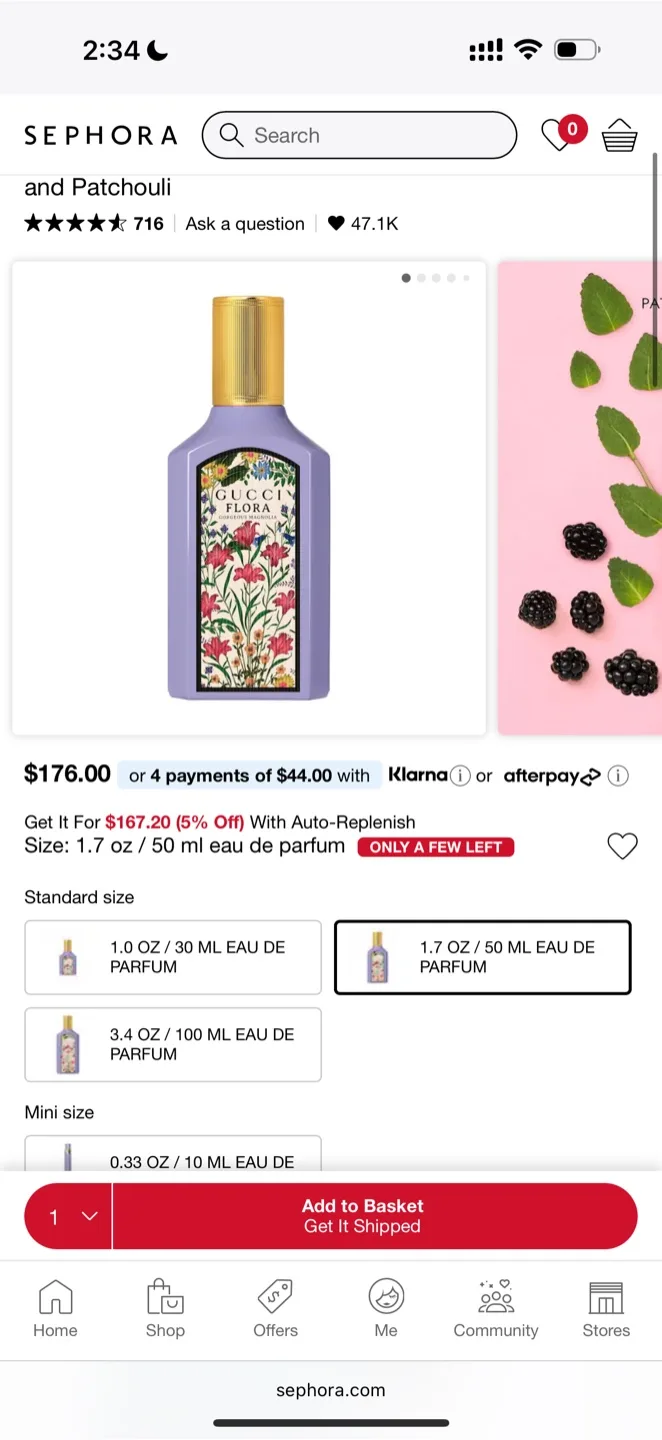This screenshot has height=1440, width=662.
Task: Open the quantity dropdown showing 1
Action: (66, 1216)
